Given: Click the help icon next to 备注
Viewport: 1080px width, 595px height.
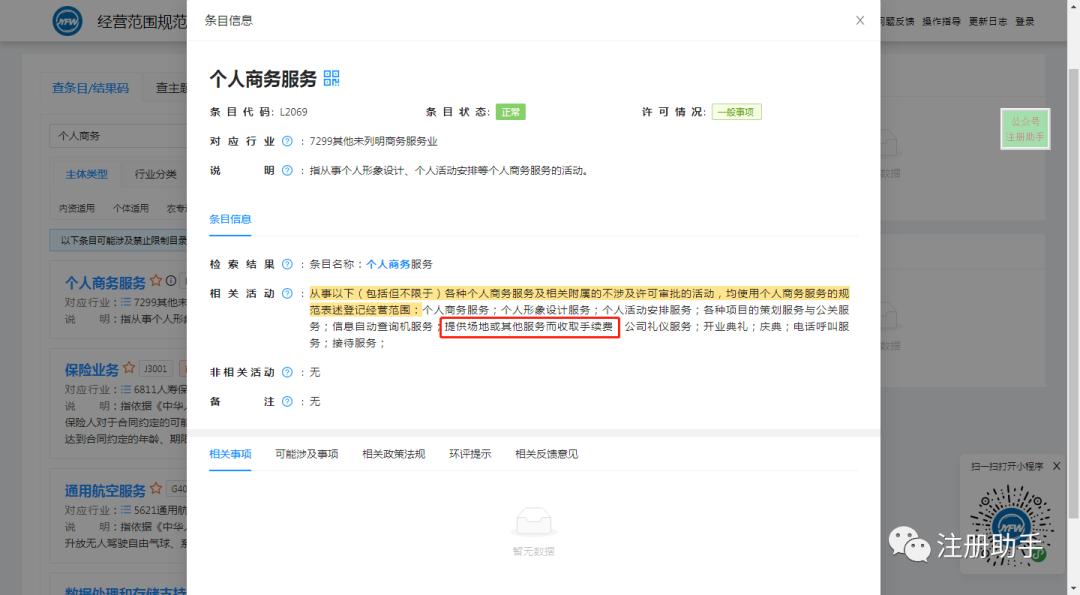Looking at the screenshot, I should [285, 401].
